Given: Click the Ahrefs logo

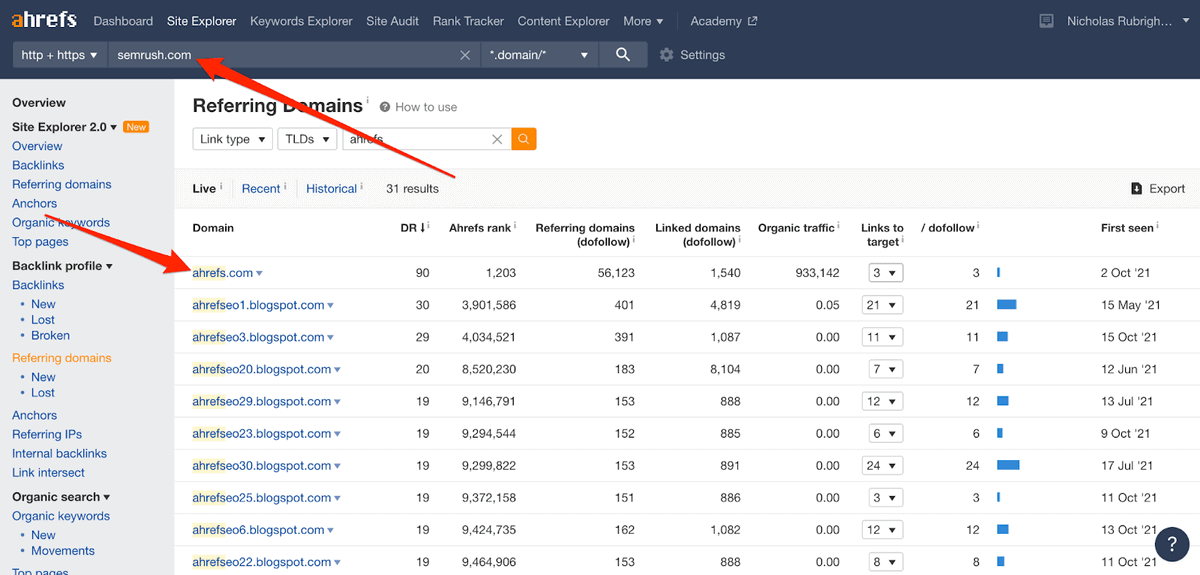Looking at the screenshot, I should click(x=45, y=20).
